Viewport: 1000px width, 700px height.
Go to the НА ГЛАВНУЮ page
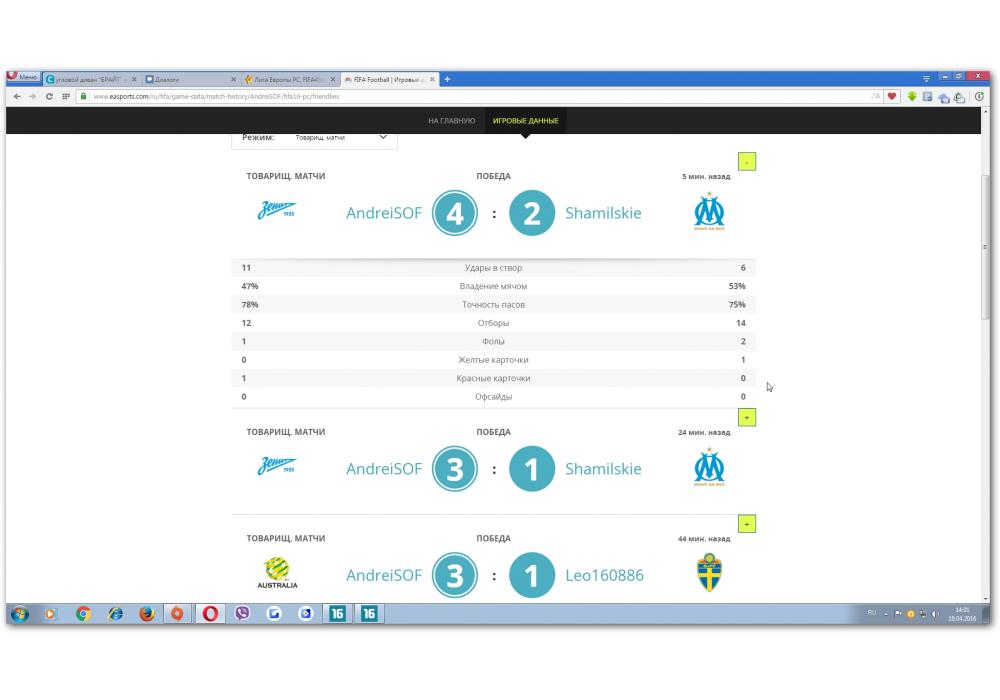coord(451,121)
